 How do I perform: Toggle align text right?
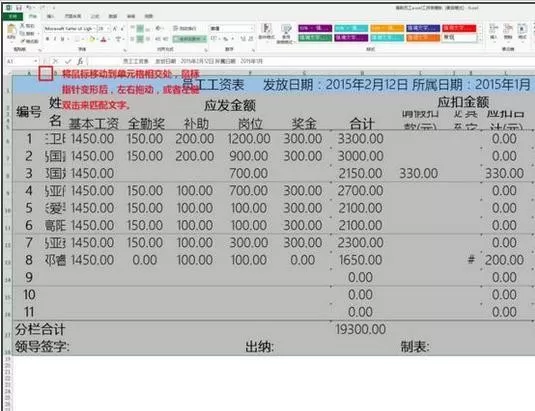tap(148, 39)
